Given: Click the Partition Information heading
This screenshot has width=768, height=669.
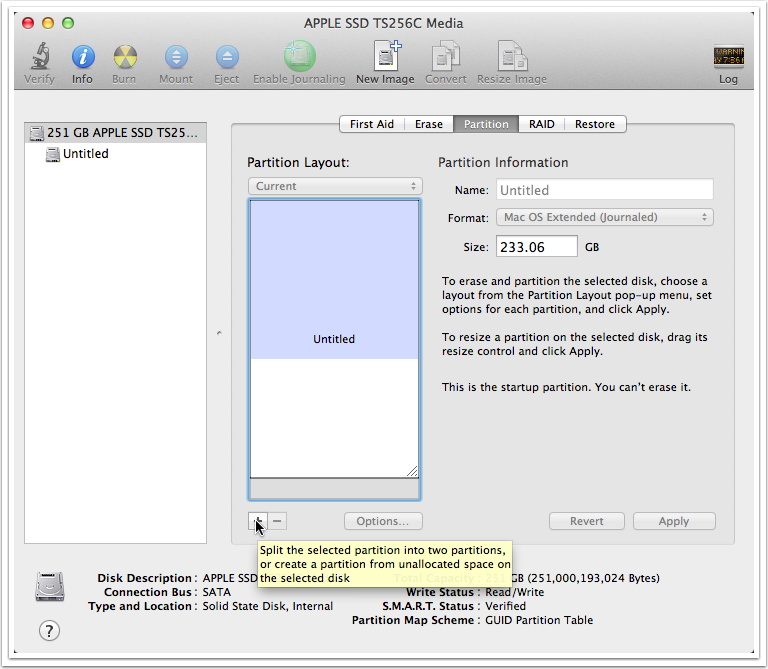Looking at the screenshot, I should click(x=503, y=163).
